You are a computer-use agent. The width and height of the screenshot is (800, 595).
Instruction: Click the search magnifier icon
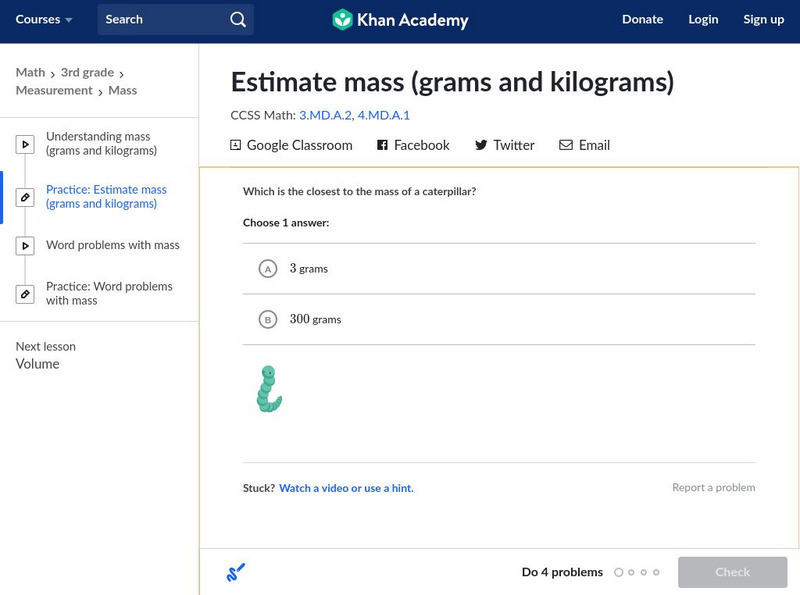pos(237,20)
